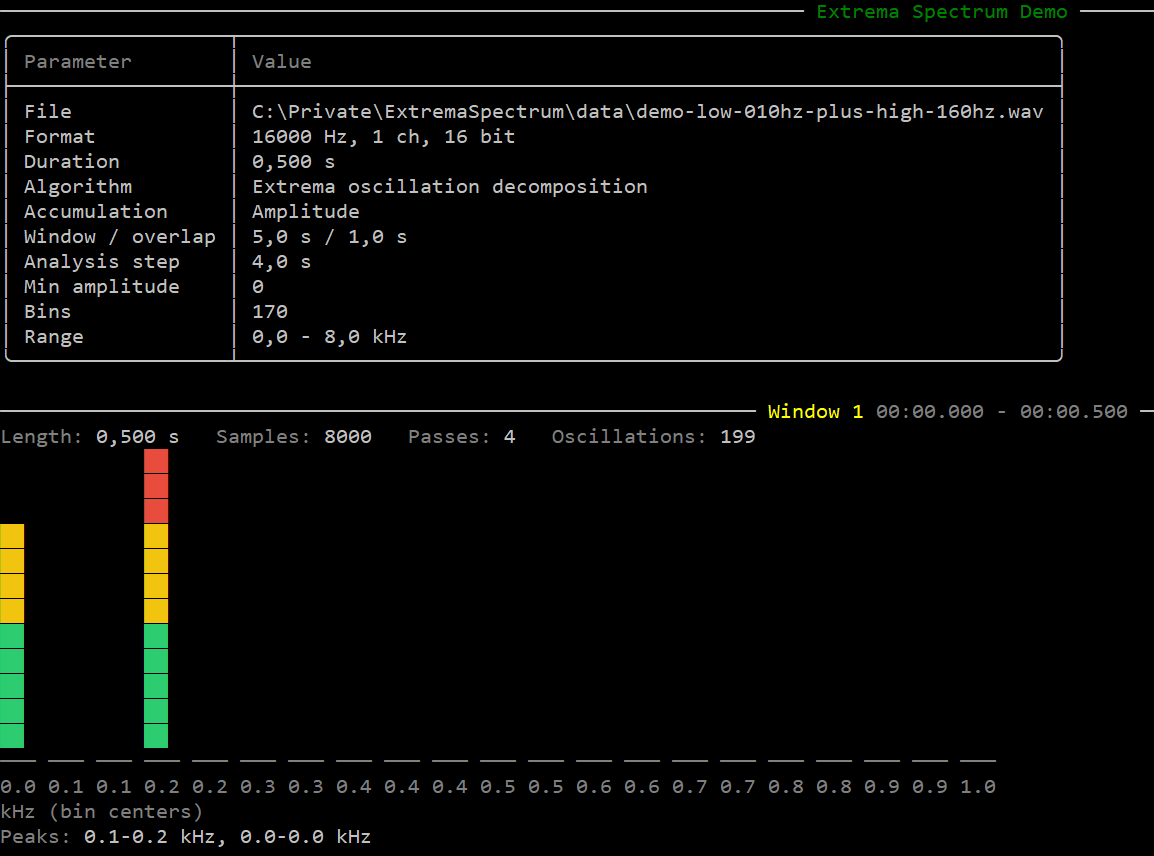This screenshot has height=856, width=1154.
Task: Click the File parameter label
Action: 48,112
